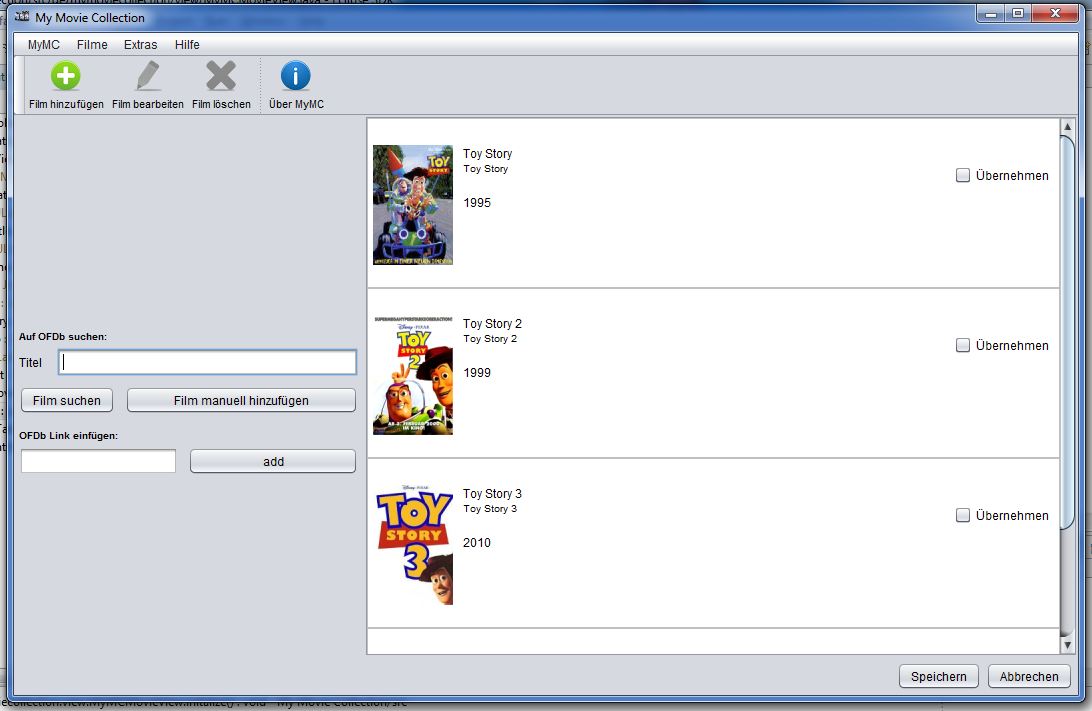This screenshot has width=1092, height=711.
Task: Check Übernehmen for Toy Story 2
Action: point(962,345)
